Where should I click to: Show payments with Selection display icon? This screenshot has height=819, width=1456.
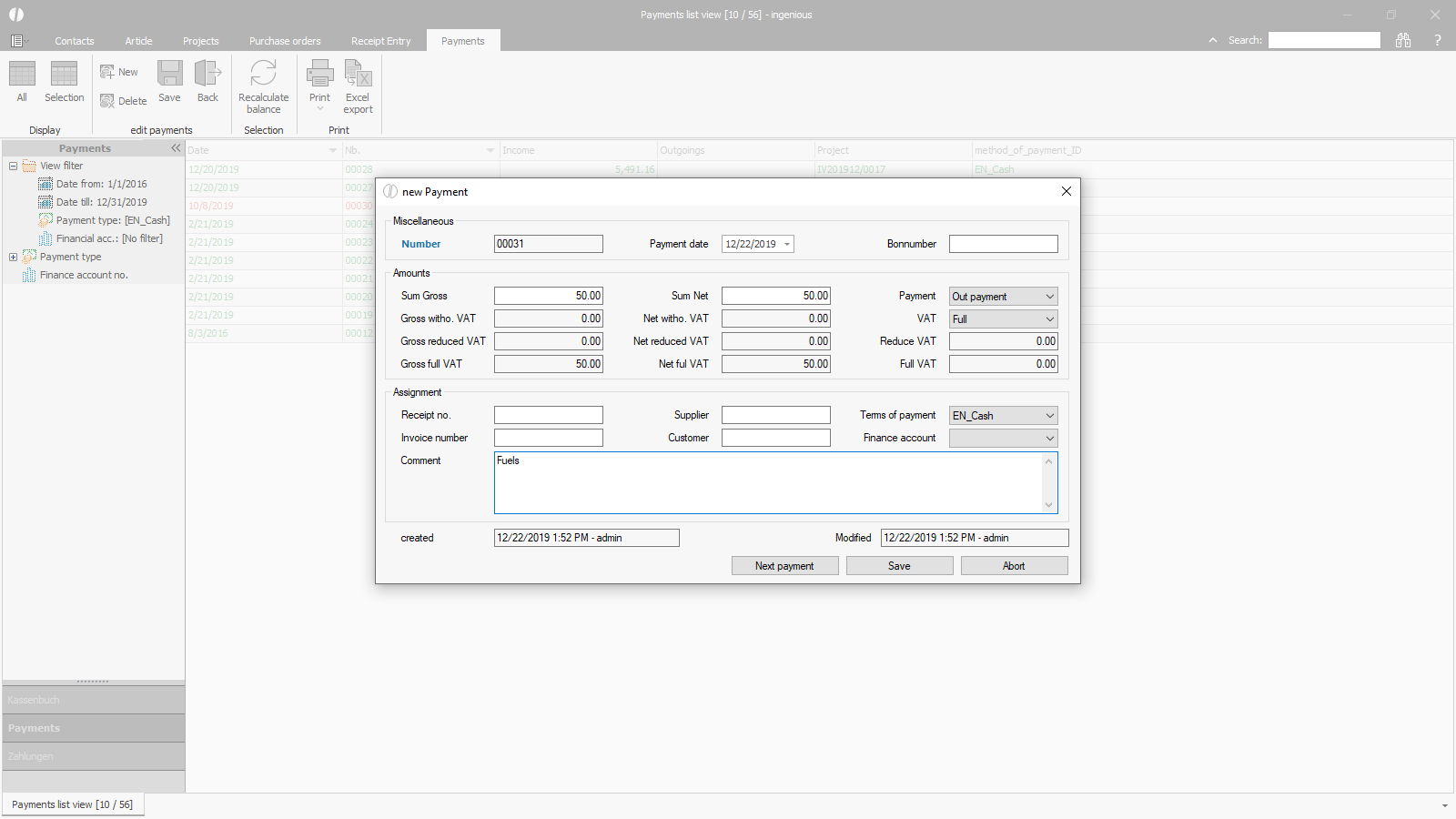64,75
